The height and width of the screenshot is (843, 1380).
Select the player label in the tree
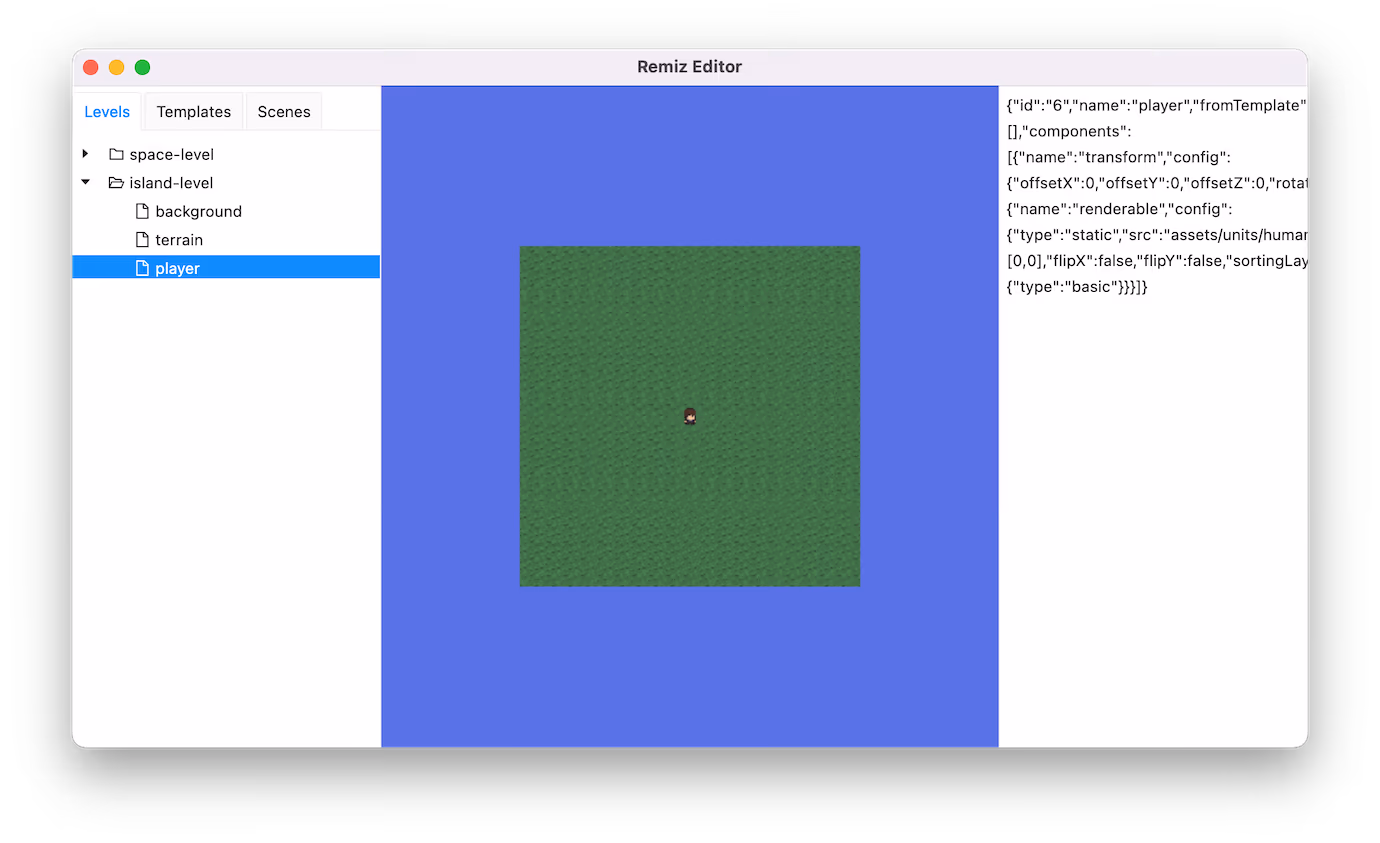click(x=177, y=268)
